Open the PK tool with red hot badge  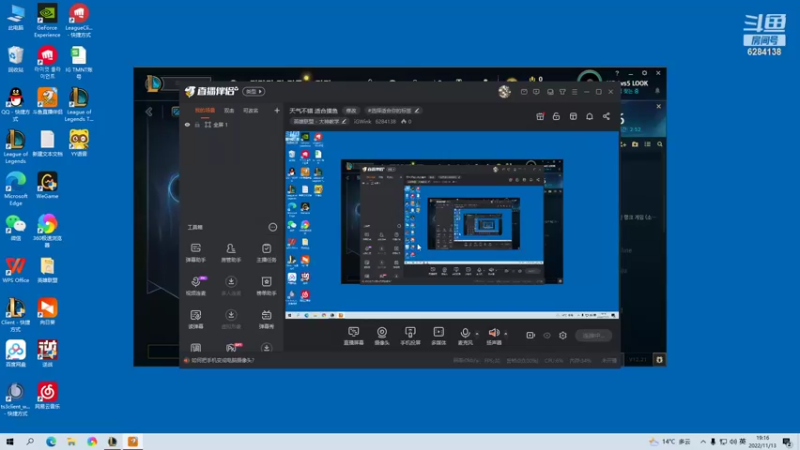232,347
